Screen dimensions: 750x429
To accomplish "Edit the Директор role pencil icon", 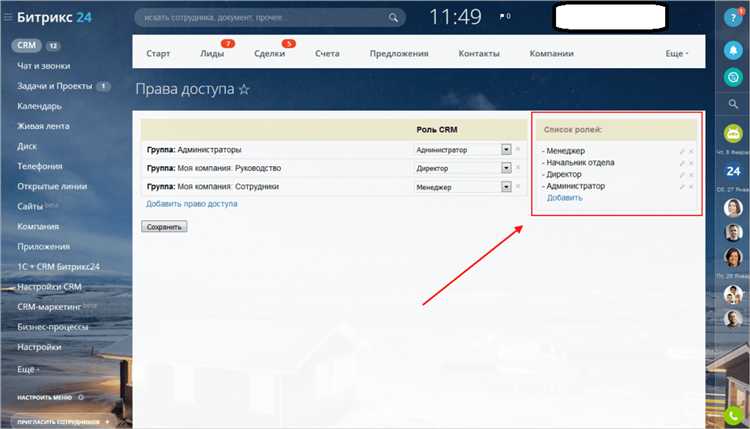I will 682,175.
